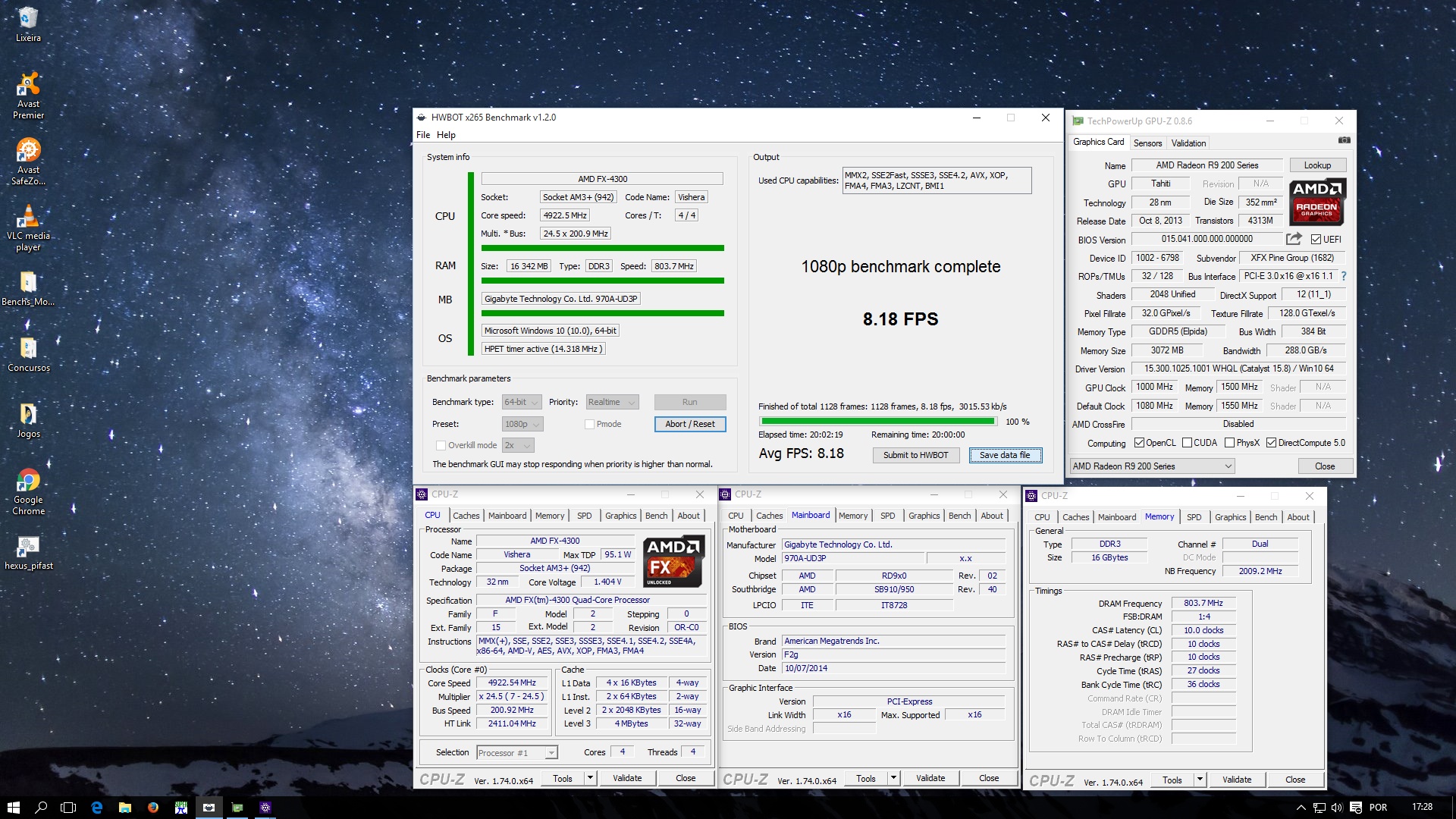Click the Submit to HWBOT button
1456x819 pixels.
[915, 455]
